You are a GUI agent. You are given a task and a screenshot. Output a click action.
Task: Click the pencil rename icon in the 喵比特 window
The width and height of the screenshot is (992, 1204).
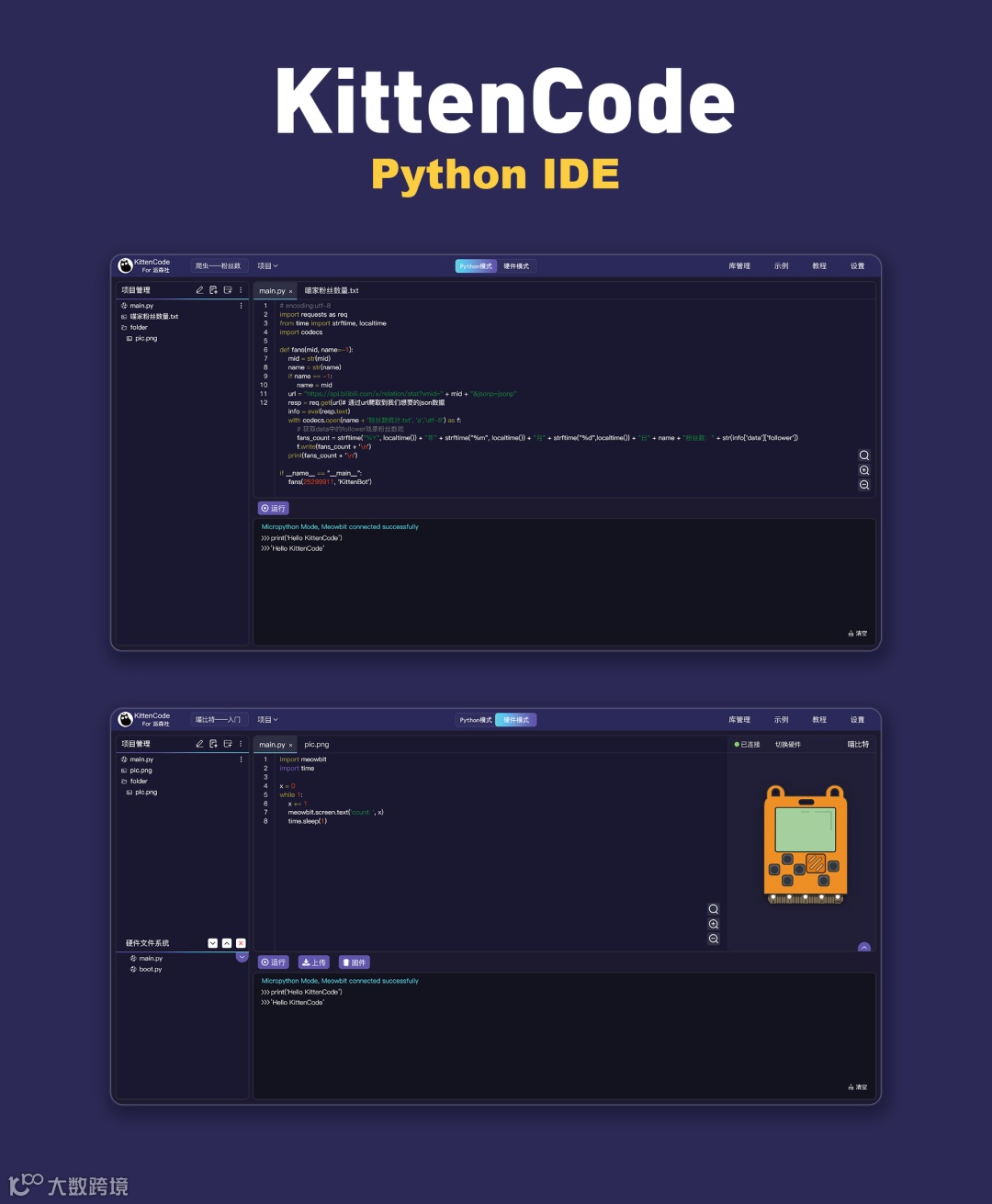[x=199, y=744]
